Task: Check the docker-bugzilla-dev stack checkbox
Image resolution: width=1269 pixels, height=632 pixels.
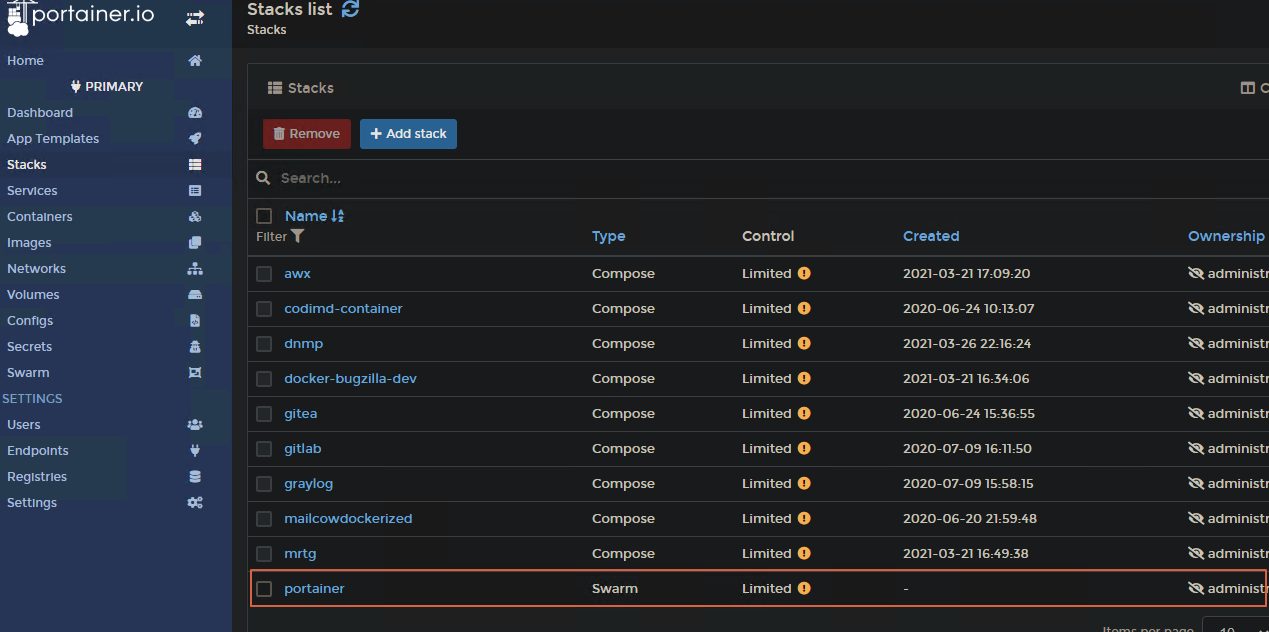Action: click(264, 379)
